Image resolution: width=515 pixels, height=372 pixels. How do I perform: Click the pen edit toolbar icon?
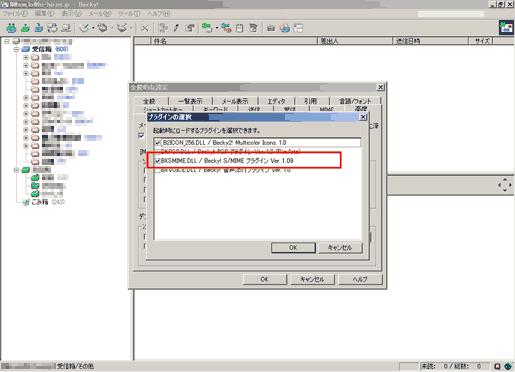tap(176, 28)
